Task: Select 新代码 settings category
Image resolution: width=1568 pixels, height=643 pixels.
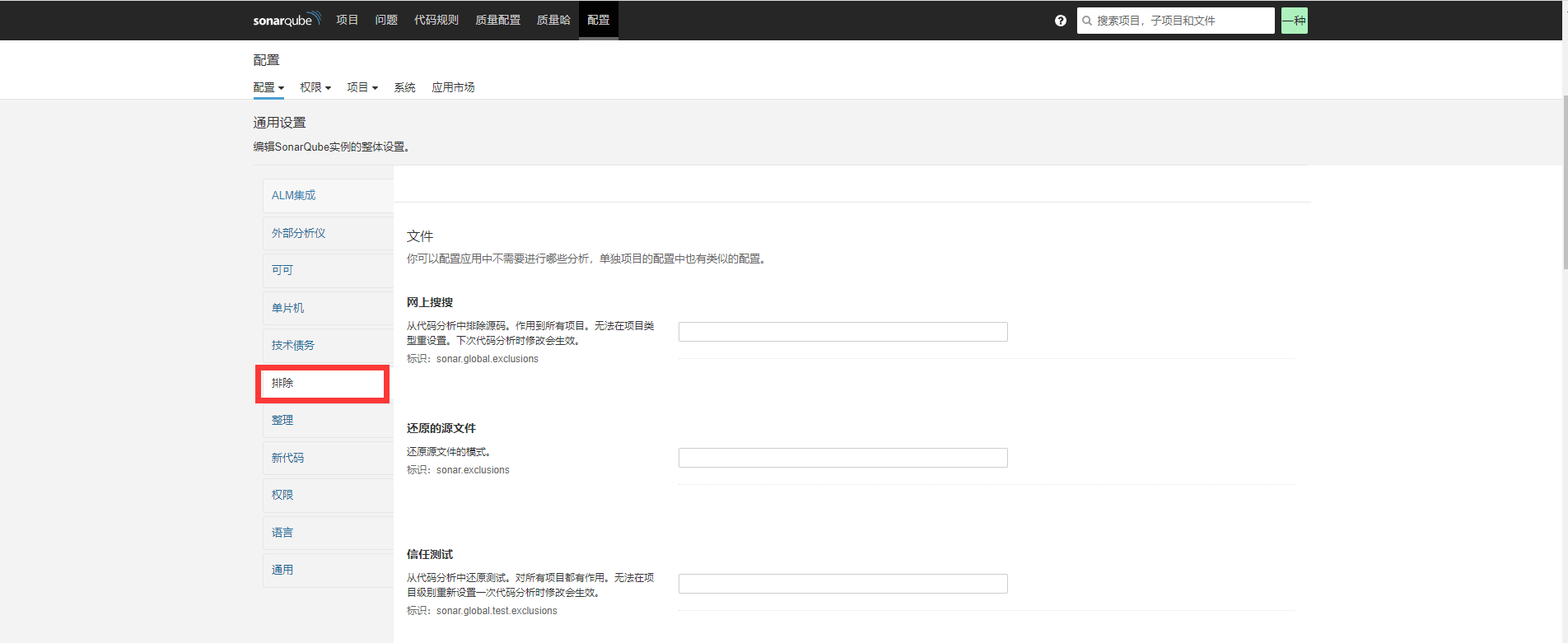Action: tap(328, 458)
